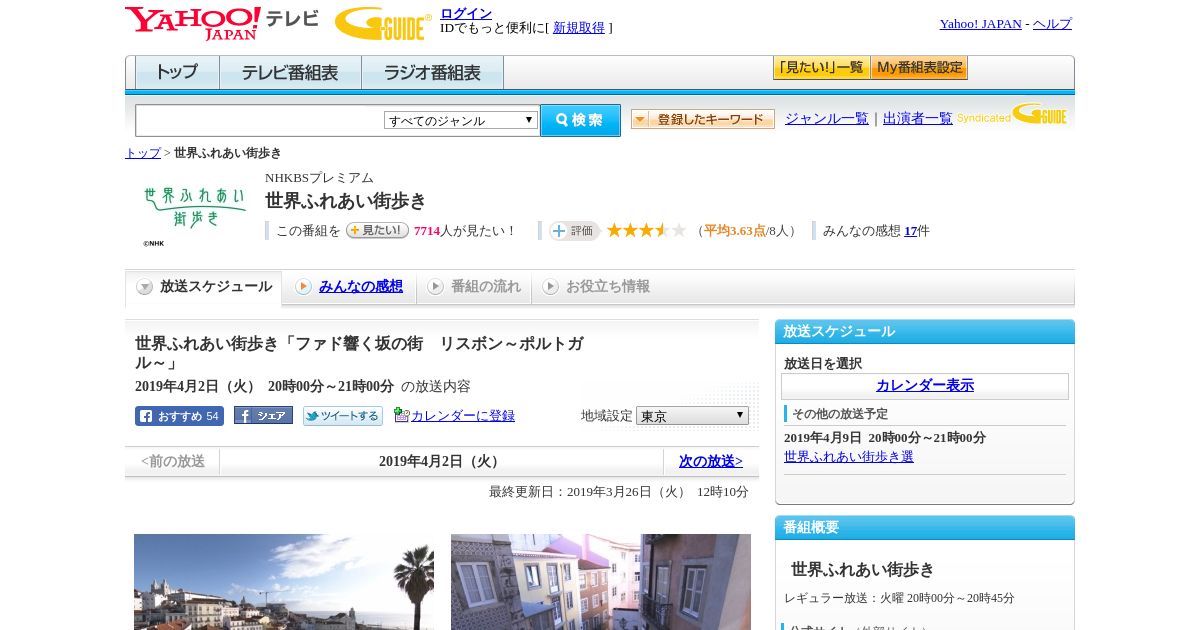
Task: Click the G-GUIDE logo in header
Action: [x=382, y=23]
